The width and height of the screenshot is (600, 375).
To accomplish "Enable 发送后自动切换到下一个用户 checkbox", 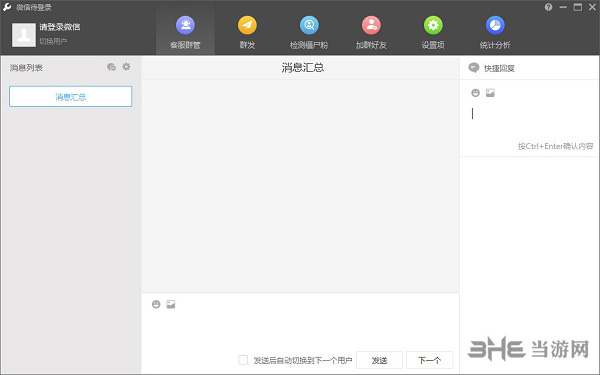I will click(243, 360).
